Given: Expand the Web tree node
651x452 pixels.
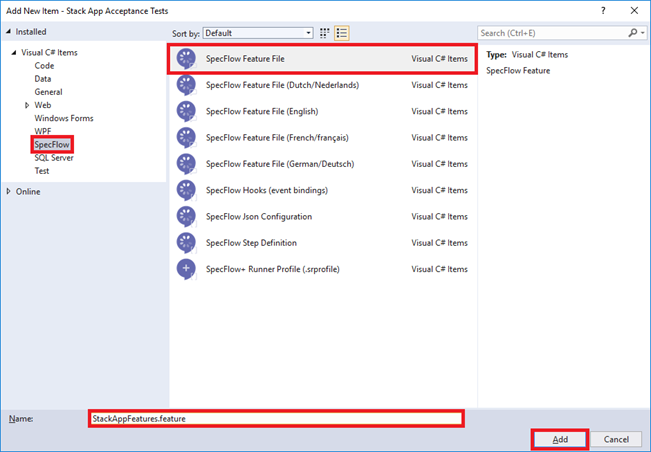Looking at the screenshot, I should [27, 105].
